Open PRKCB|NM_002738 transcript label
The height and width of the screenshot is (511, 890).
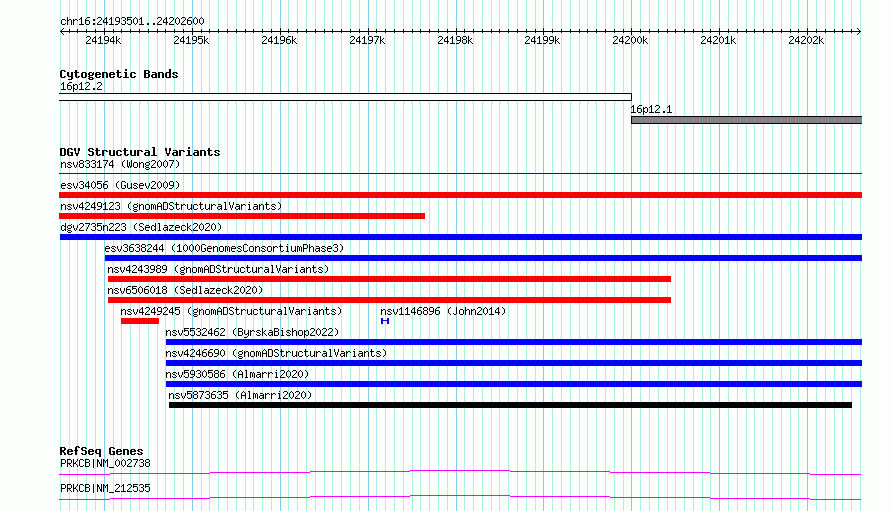pos(106,463)
